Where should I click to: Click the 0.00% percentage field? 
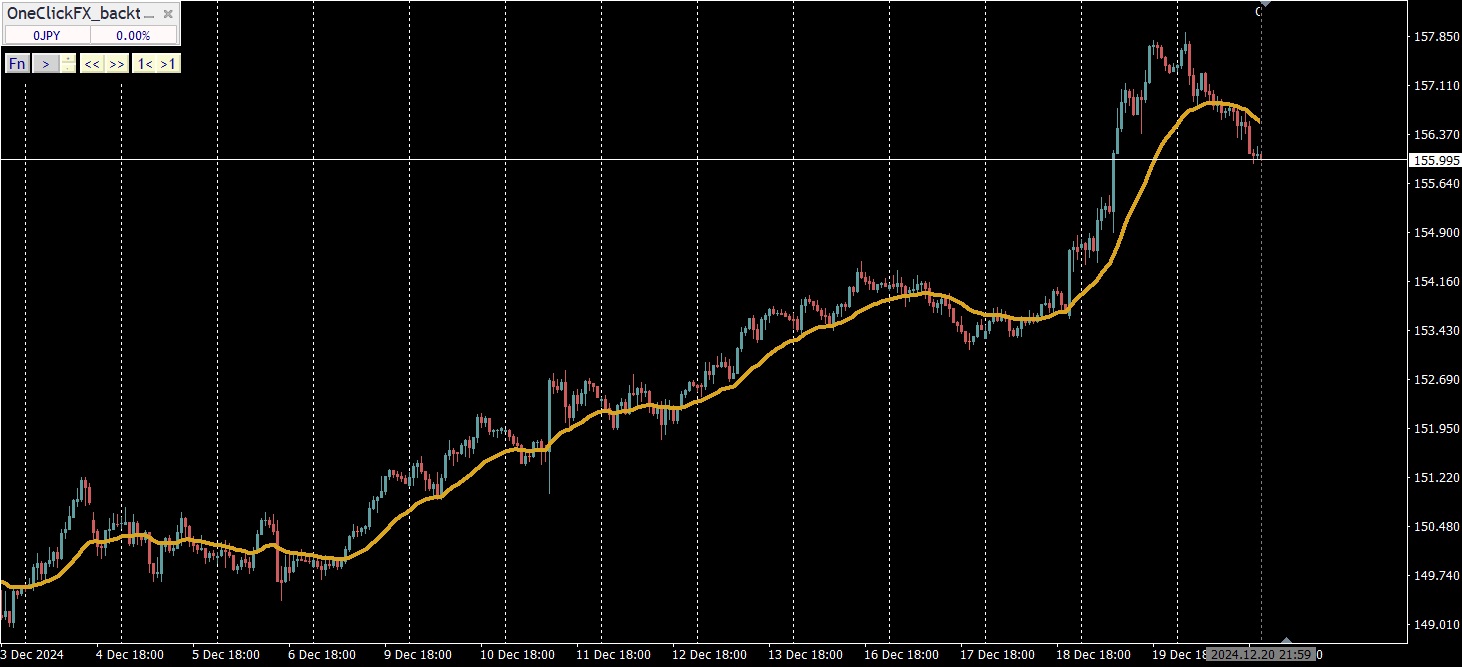tap(133, 35)
